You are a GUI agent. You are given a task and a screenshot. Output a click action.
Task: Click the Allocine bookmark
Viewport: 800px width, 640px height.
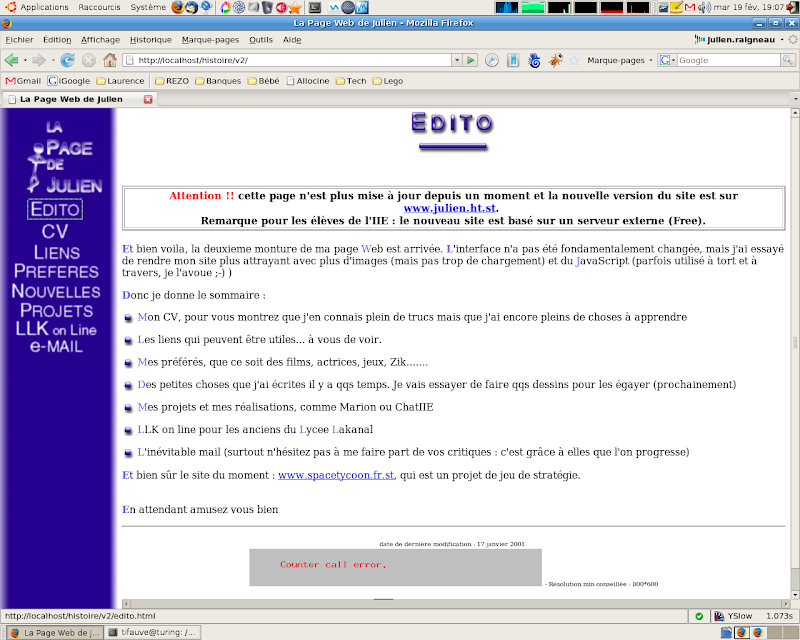click(x=308, y=81)
